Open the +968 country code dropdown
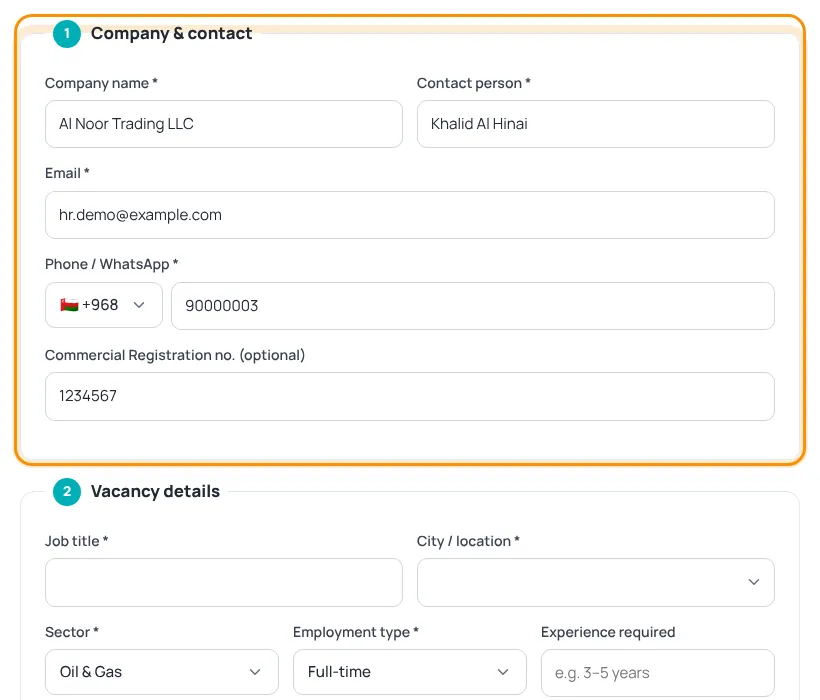Screen dimensions: 820x700 [x=104, y=305]
